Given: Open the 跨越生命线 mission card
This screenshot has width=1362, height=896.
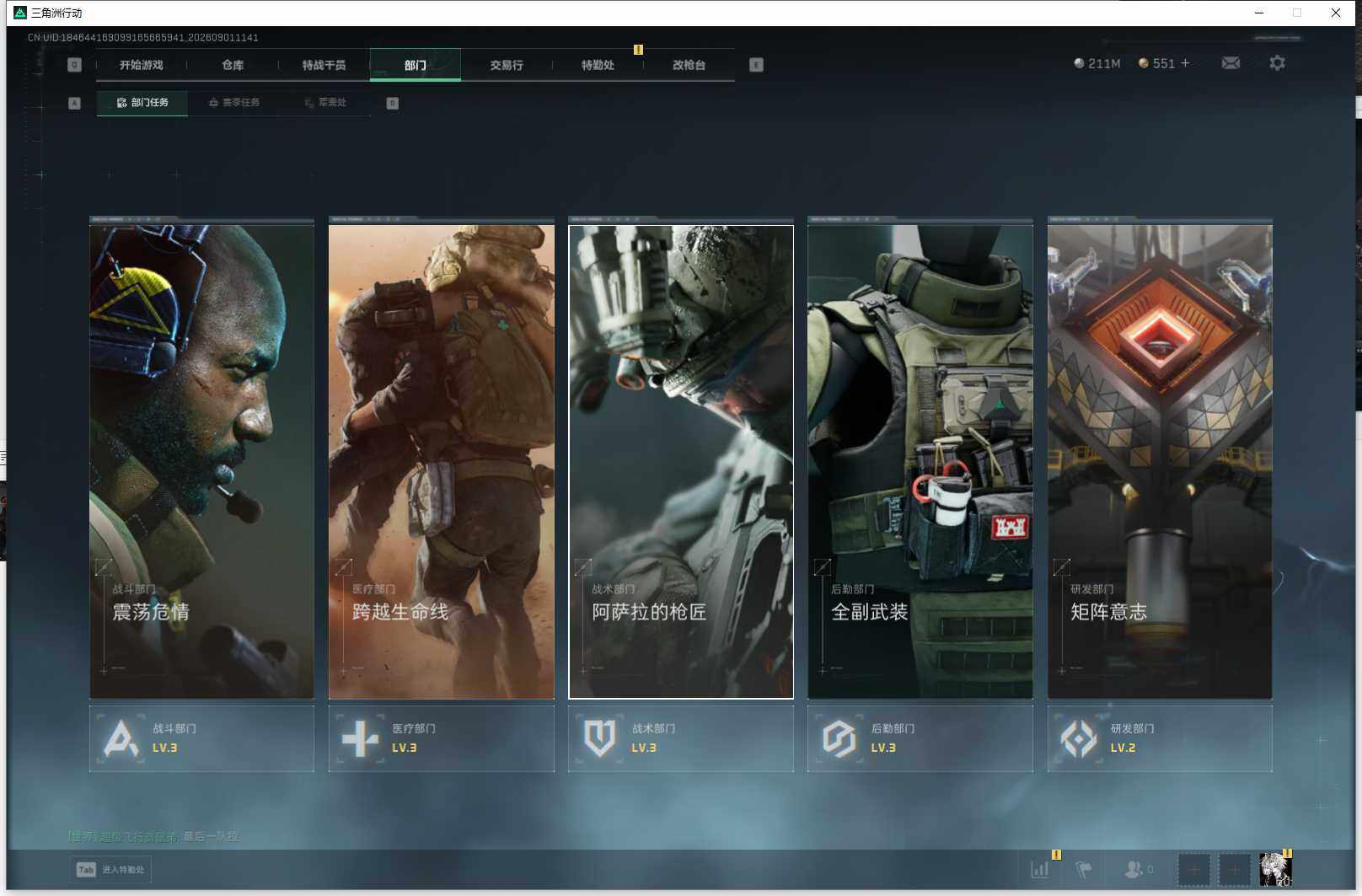Looking at the screenshot, I should [441, 461].
